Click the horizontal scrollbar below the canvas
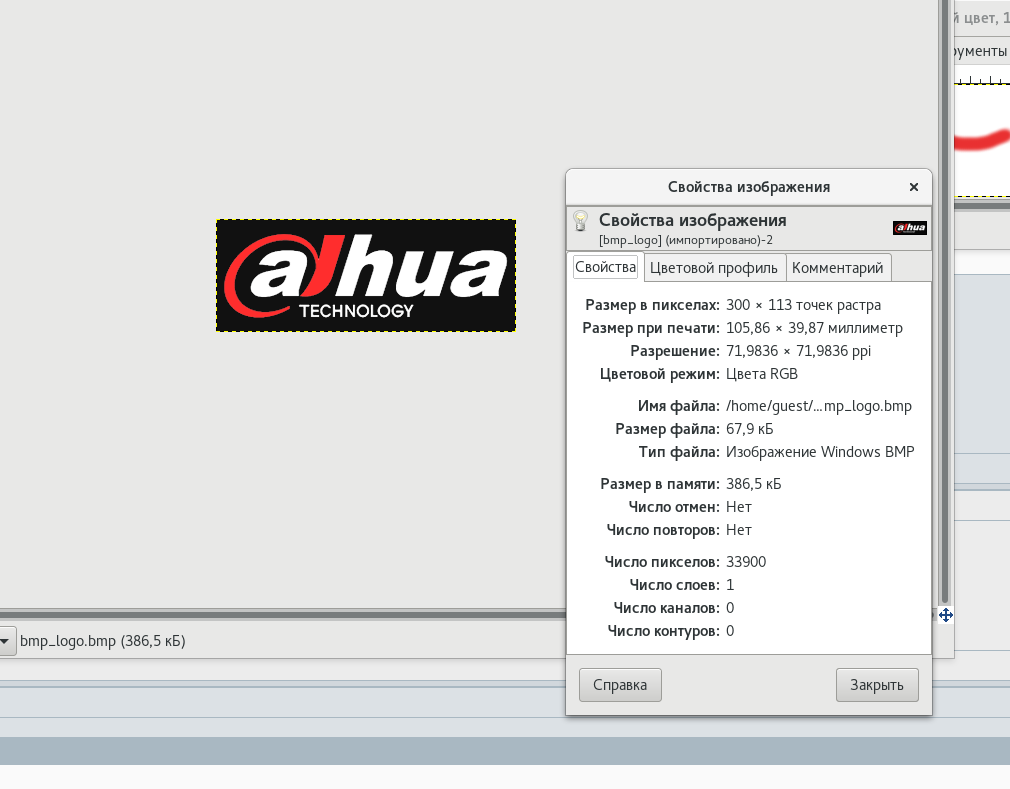The width and height of the screenshot is (1010, 789). pyautogui.click(x=280, y=615)
